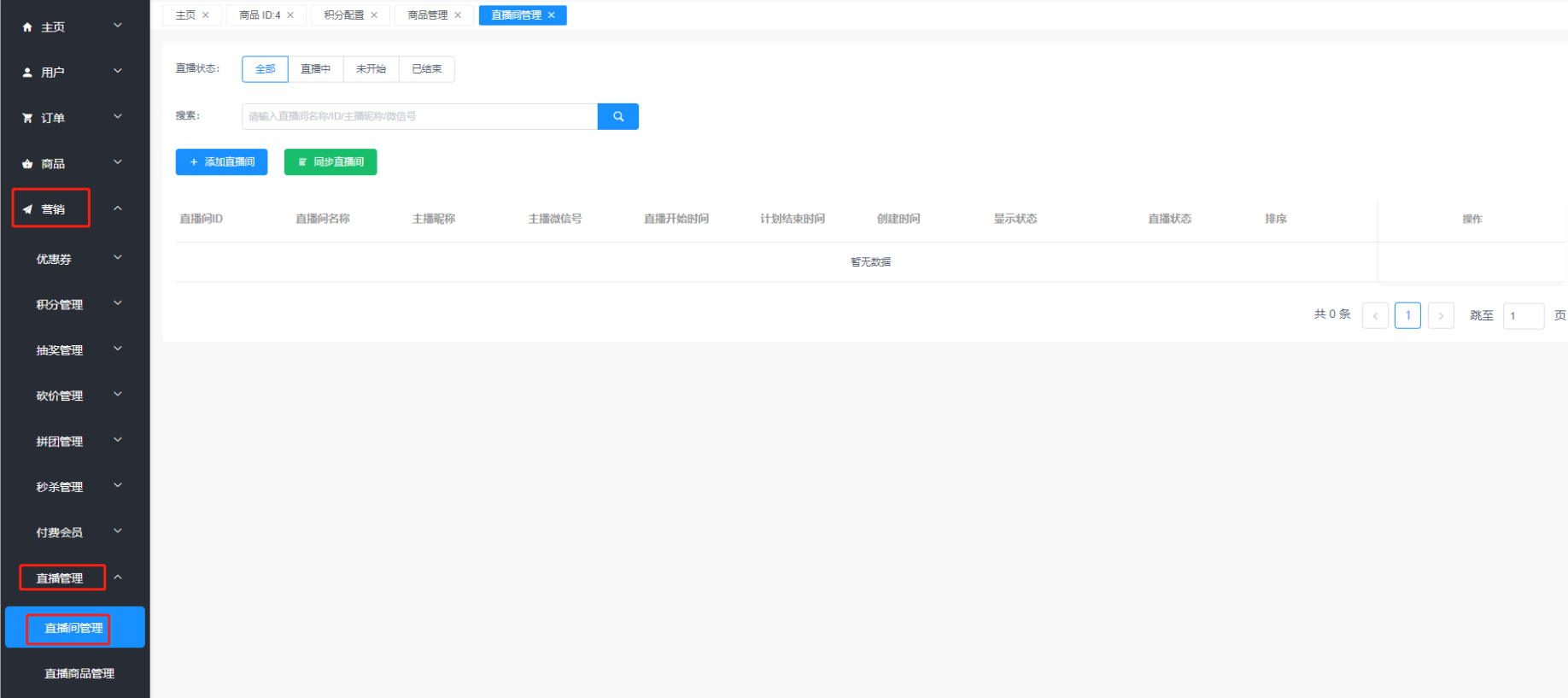Click the live room search input field
This screenshot has height=698, width=1568.
pyautogui.click(x=418, y=116)
